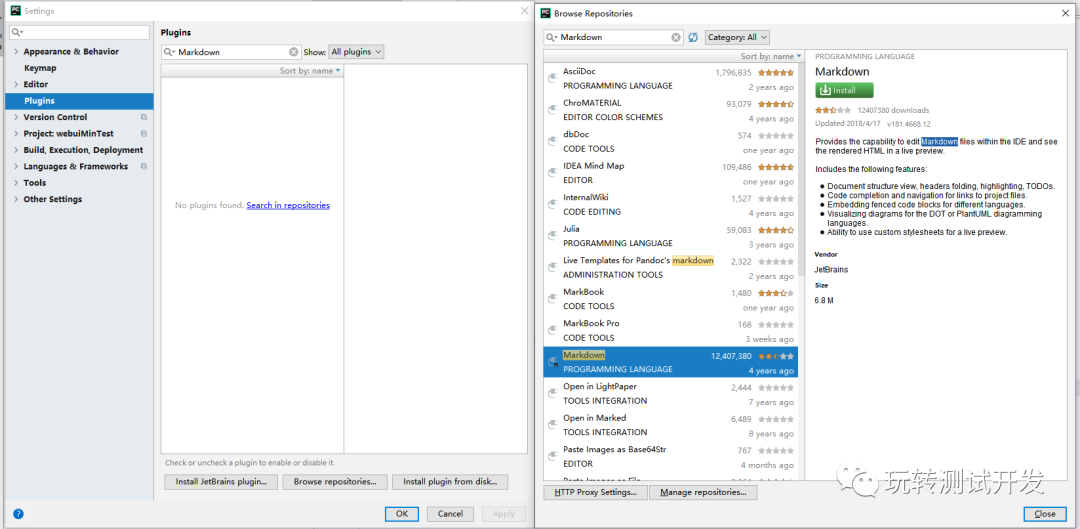Click the refresh icon beside the repository search
1080x529 pixels.
[x=692, y=37]
